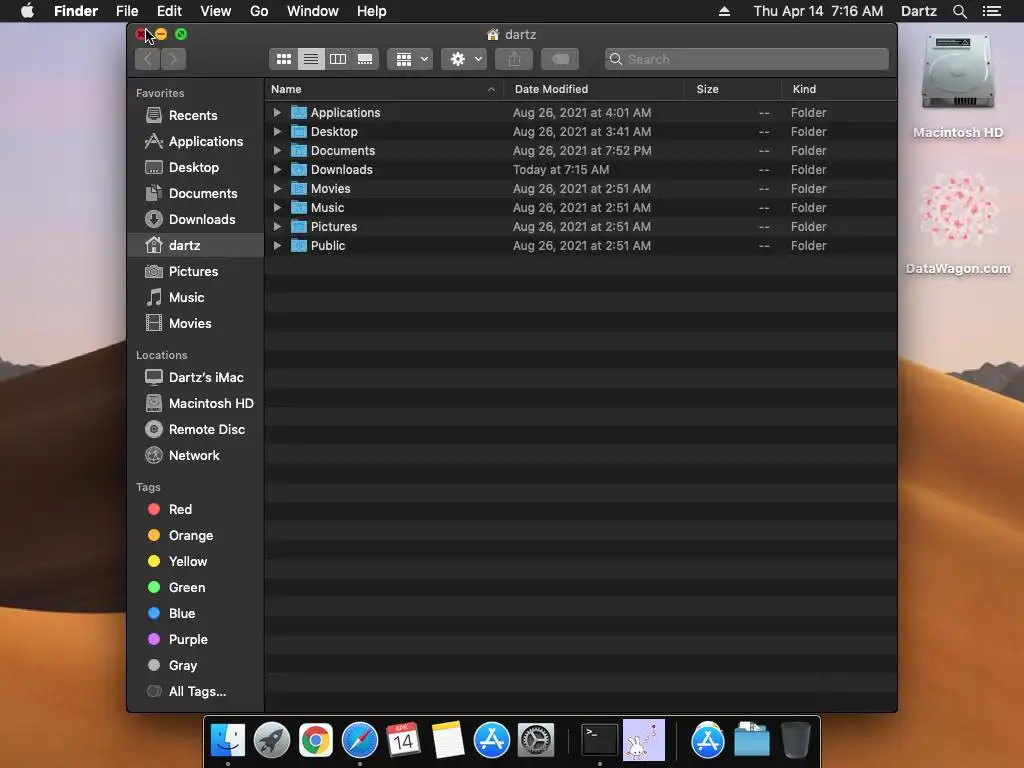Image resolution: width=1024 pixels, height=768 pixels.
Task: Open the Help menu
Action: coord(372,11)
